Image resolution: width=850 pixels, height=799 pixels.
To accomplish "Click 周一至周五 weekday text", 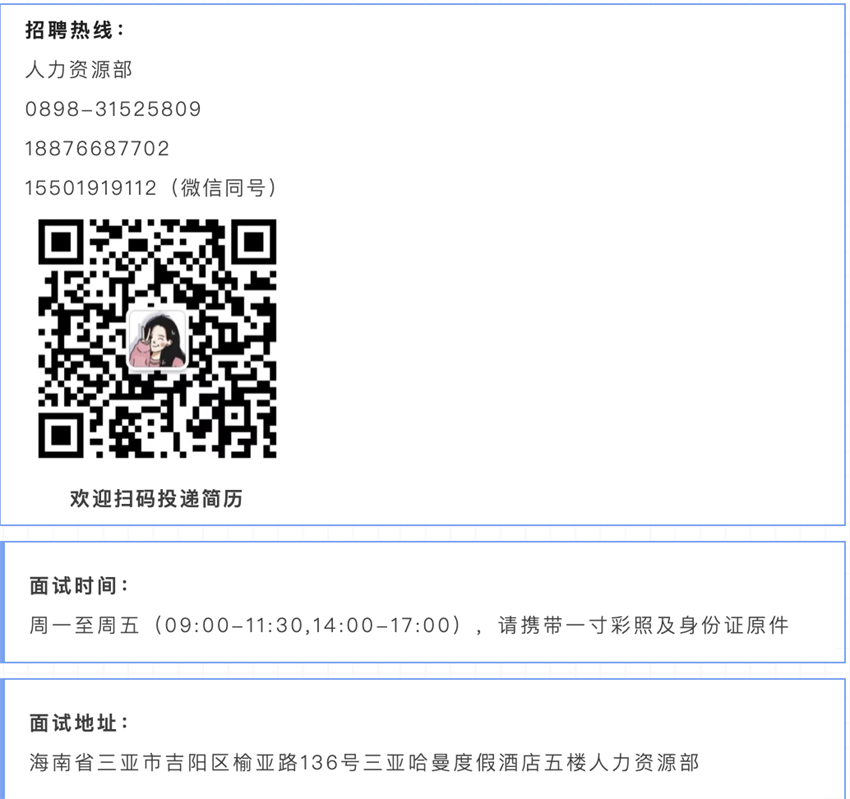I will (x=85, y=626).
